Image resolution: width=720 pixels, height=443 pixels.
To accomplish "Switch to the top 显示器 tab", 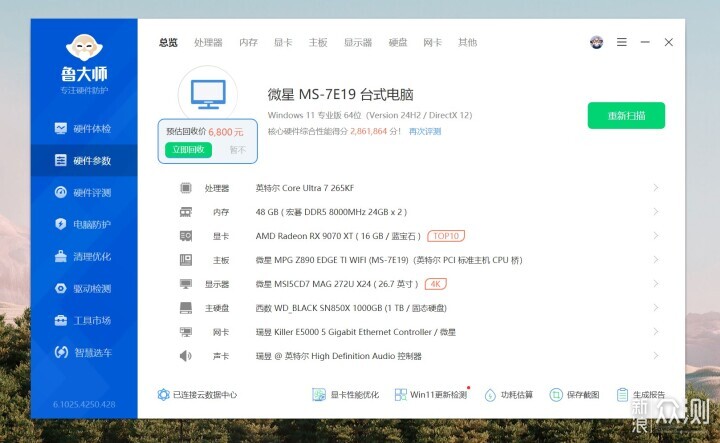I will [358, 43].
